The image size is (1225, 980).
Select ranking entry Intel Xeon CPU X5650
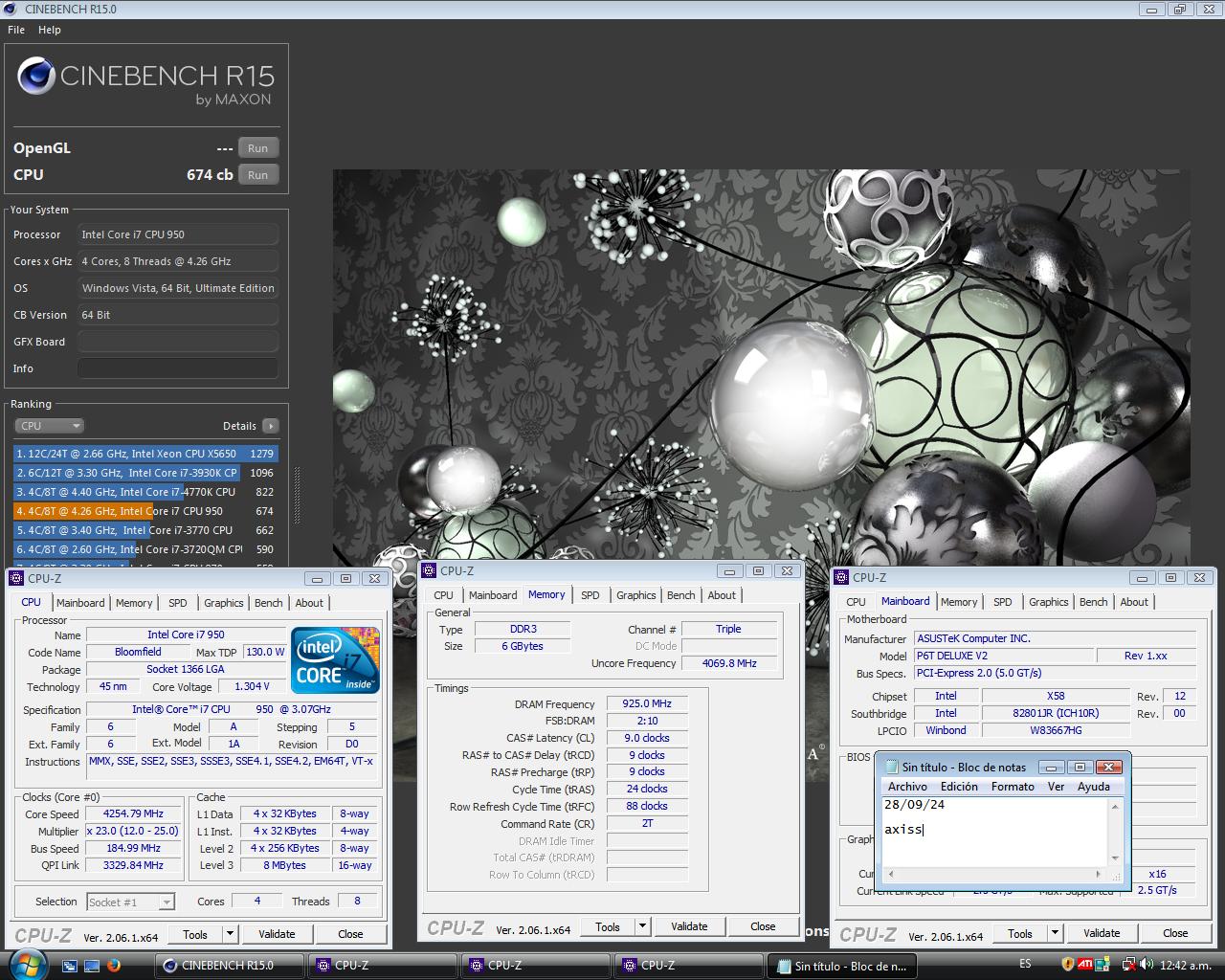coord(145,454)
